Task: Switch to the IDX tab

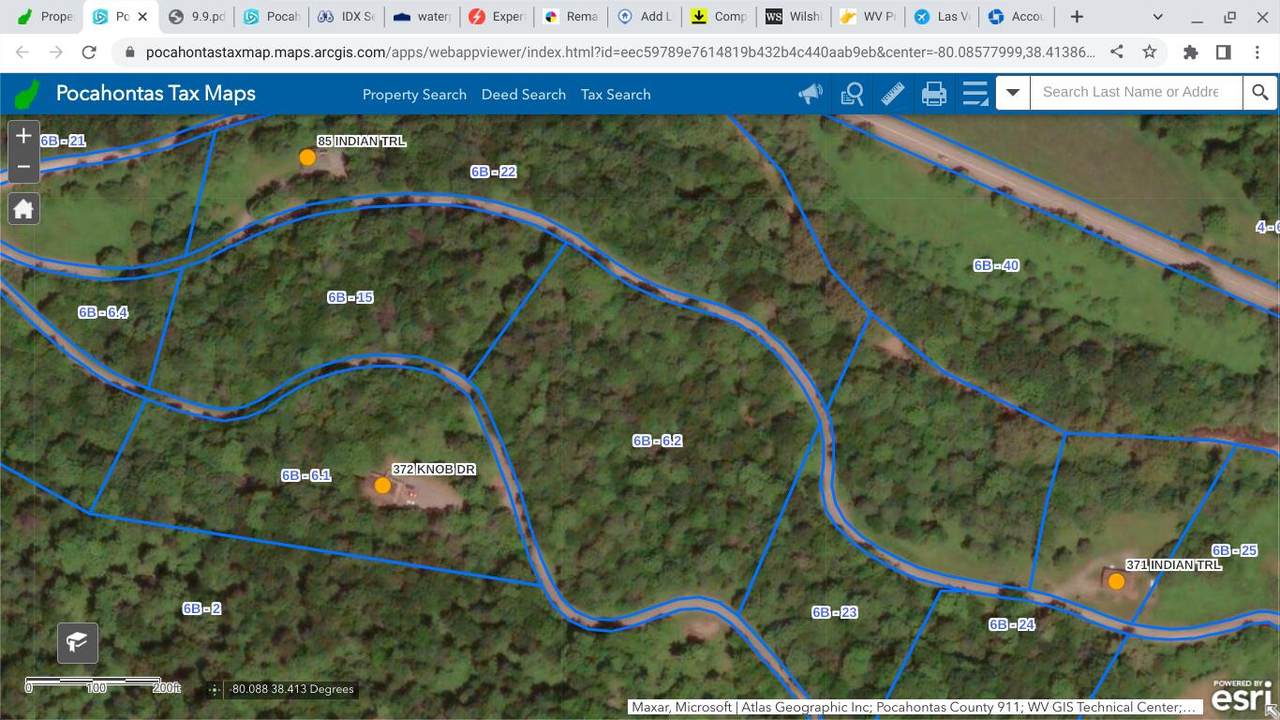Action: [346, 17]
